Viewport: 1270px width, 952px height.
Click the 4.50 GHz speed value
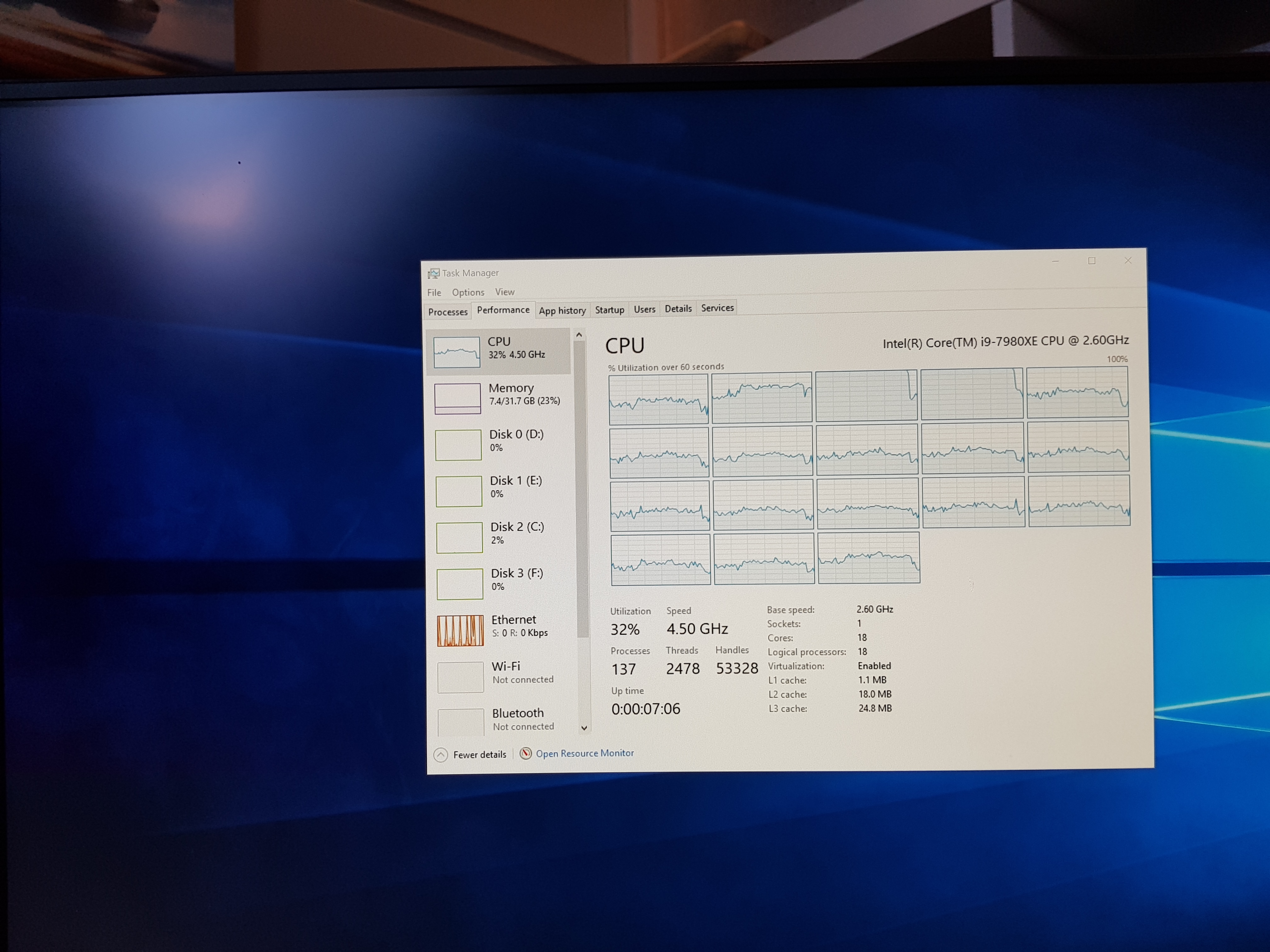[x=697, y=629]
